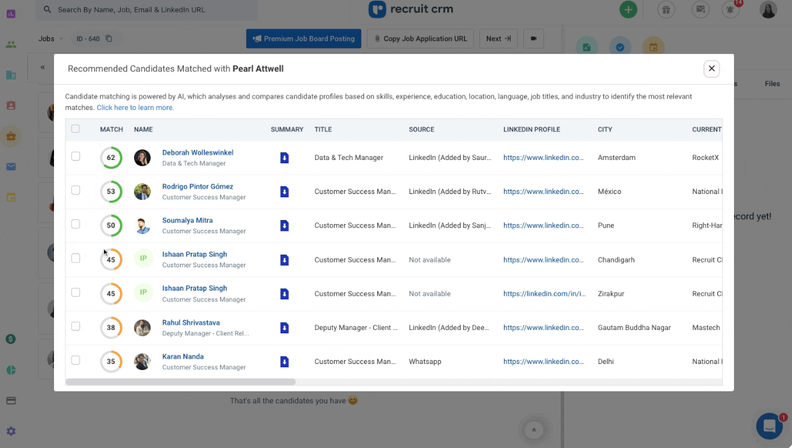Image resolution: width=792 pixels, height=448 pixels.
Task: Select checkbox for Karan Nanda
Action: (x=75, y=360)
